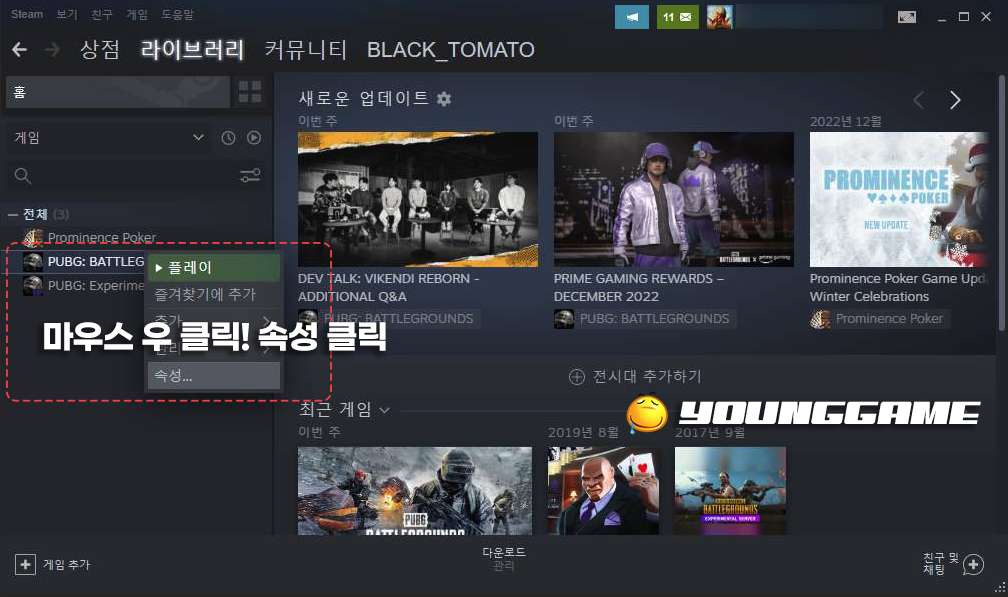Click Prominence Poker Game Update title text
The width and height of the screenshot is (1008, 597).
click(x=897, y=287)
